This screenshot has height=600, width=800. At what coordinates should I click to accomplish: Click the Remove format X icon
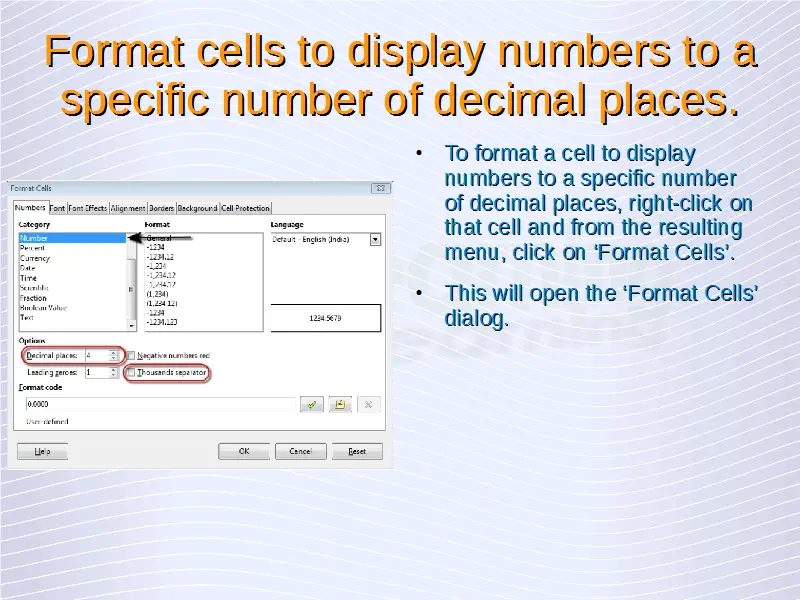(x=368, y=404)
